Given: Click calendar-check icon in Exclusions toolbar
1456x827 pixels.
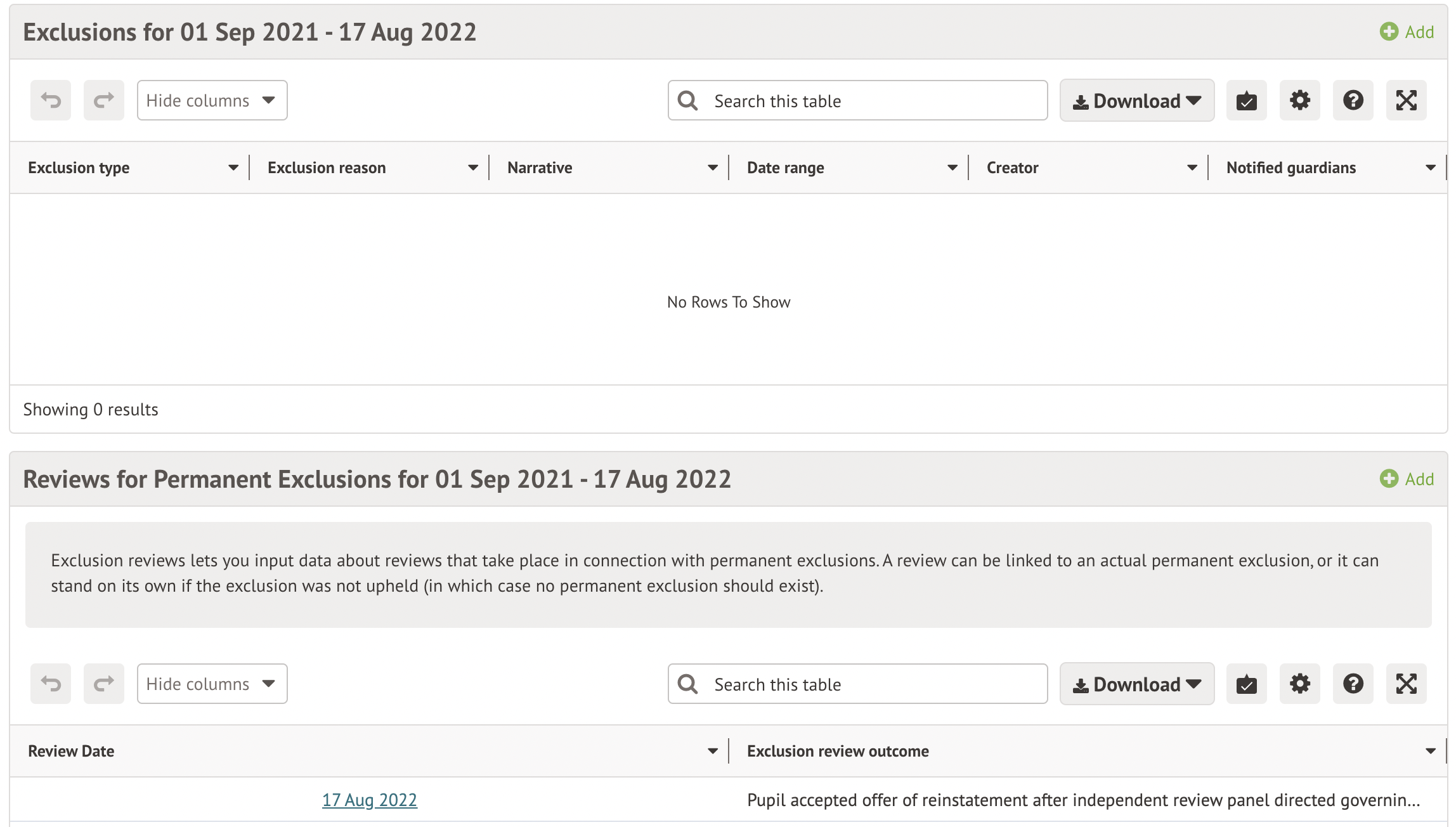Looking at the screenshot, I should click(x=1246, y=100).
